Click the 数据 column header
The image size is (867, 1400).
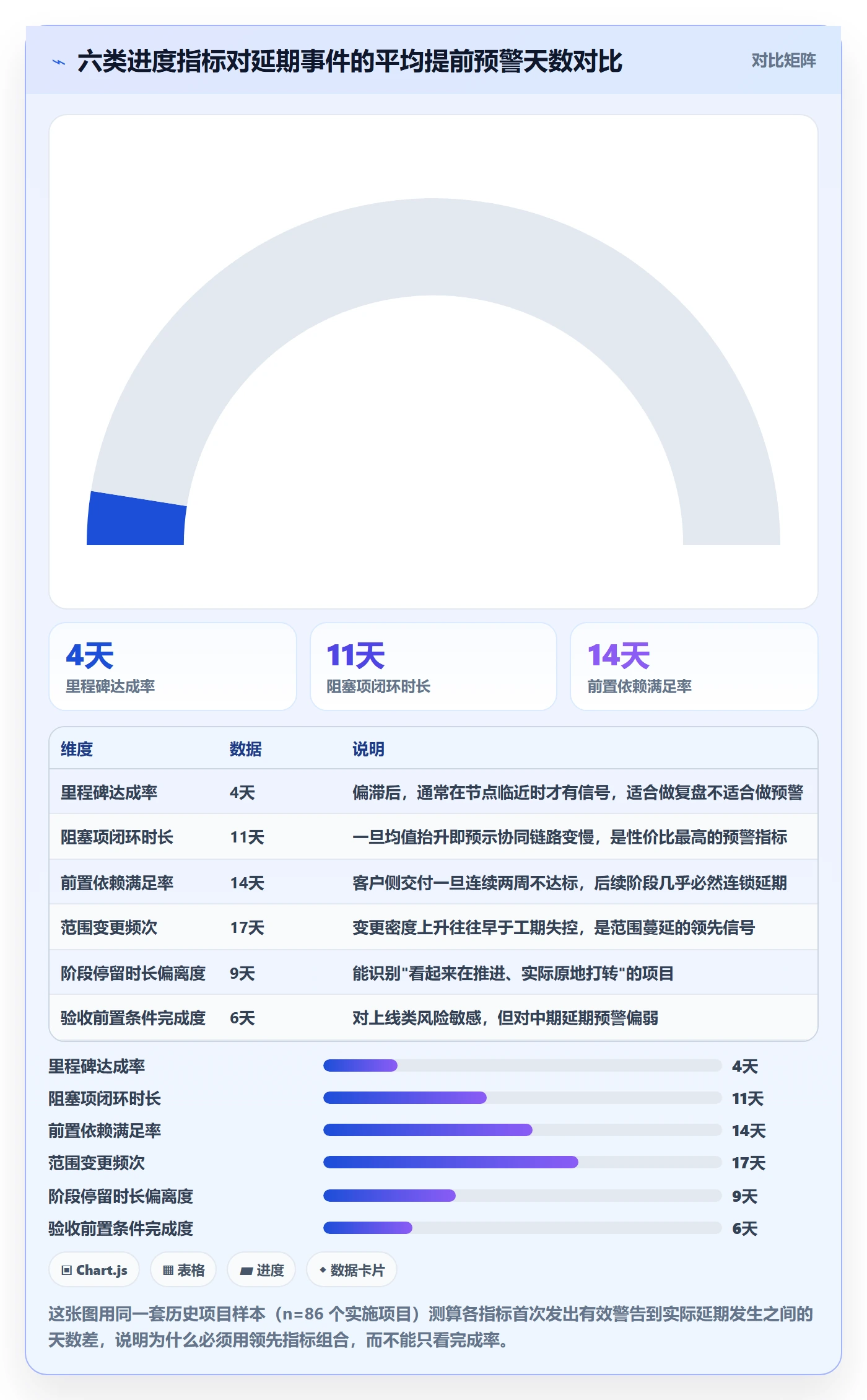[246, 749]
